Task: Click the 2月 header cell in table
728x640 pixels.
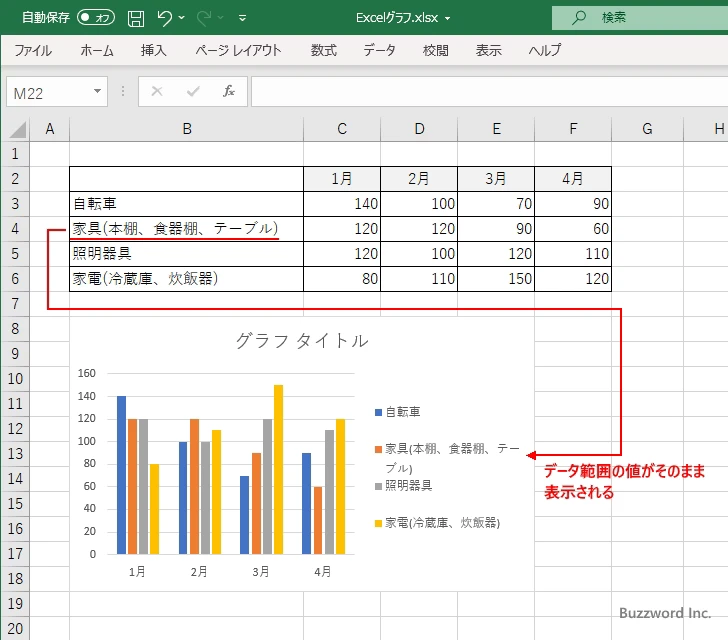Action: tap(419, 179)
